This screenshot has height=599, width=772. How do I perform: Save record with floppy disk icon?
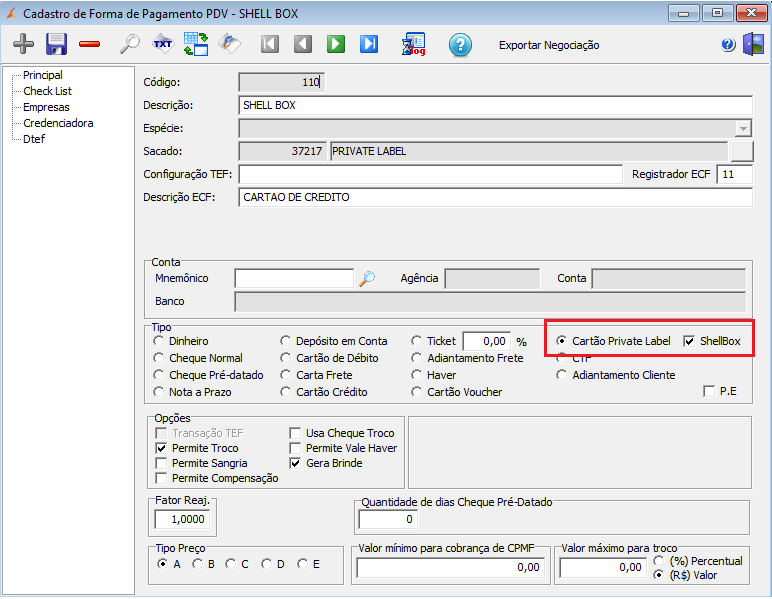click(57, 44)
